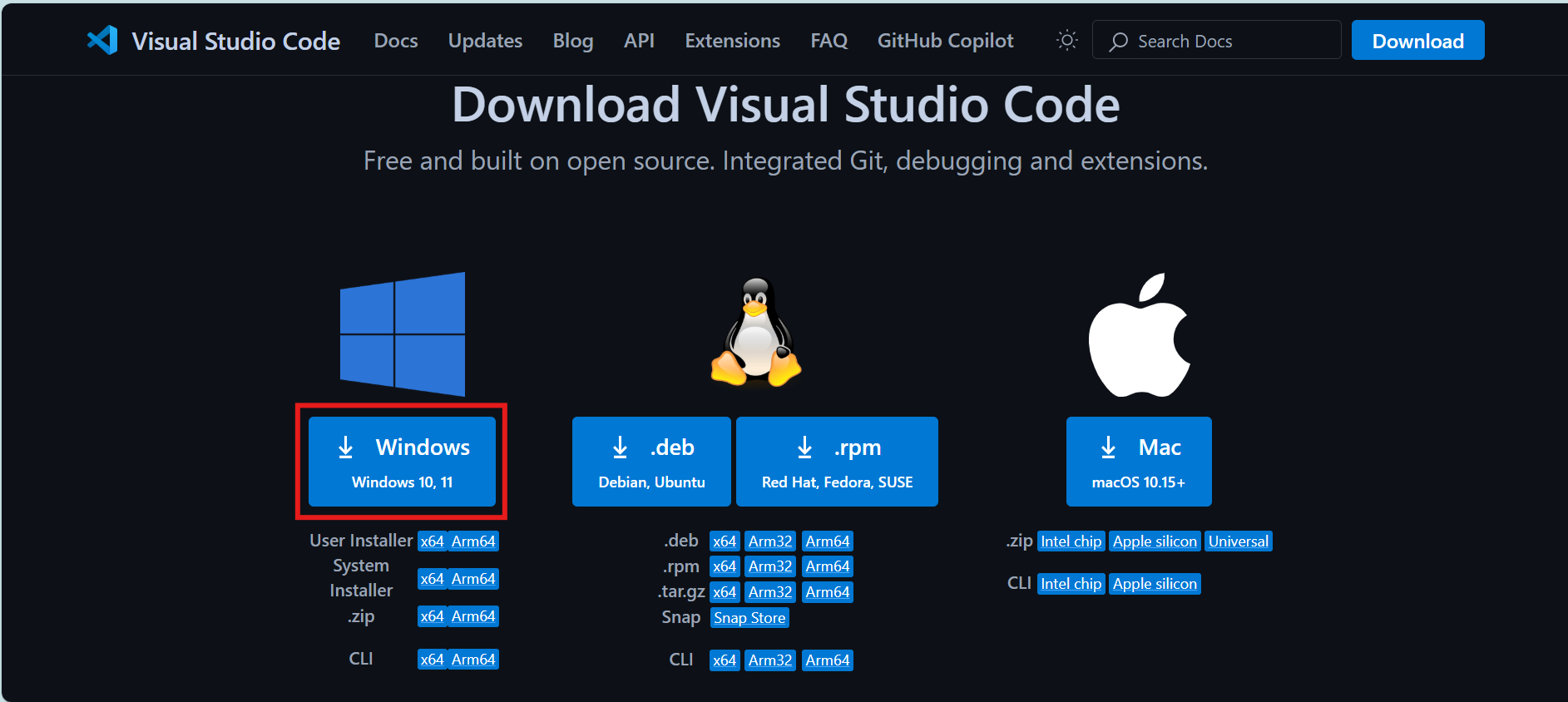The height and width of the screenshot is (702, 1568).
Task: Click the Windows logo image
Action: [403, 334]
